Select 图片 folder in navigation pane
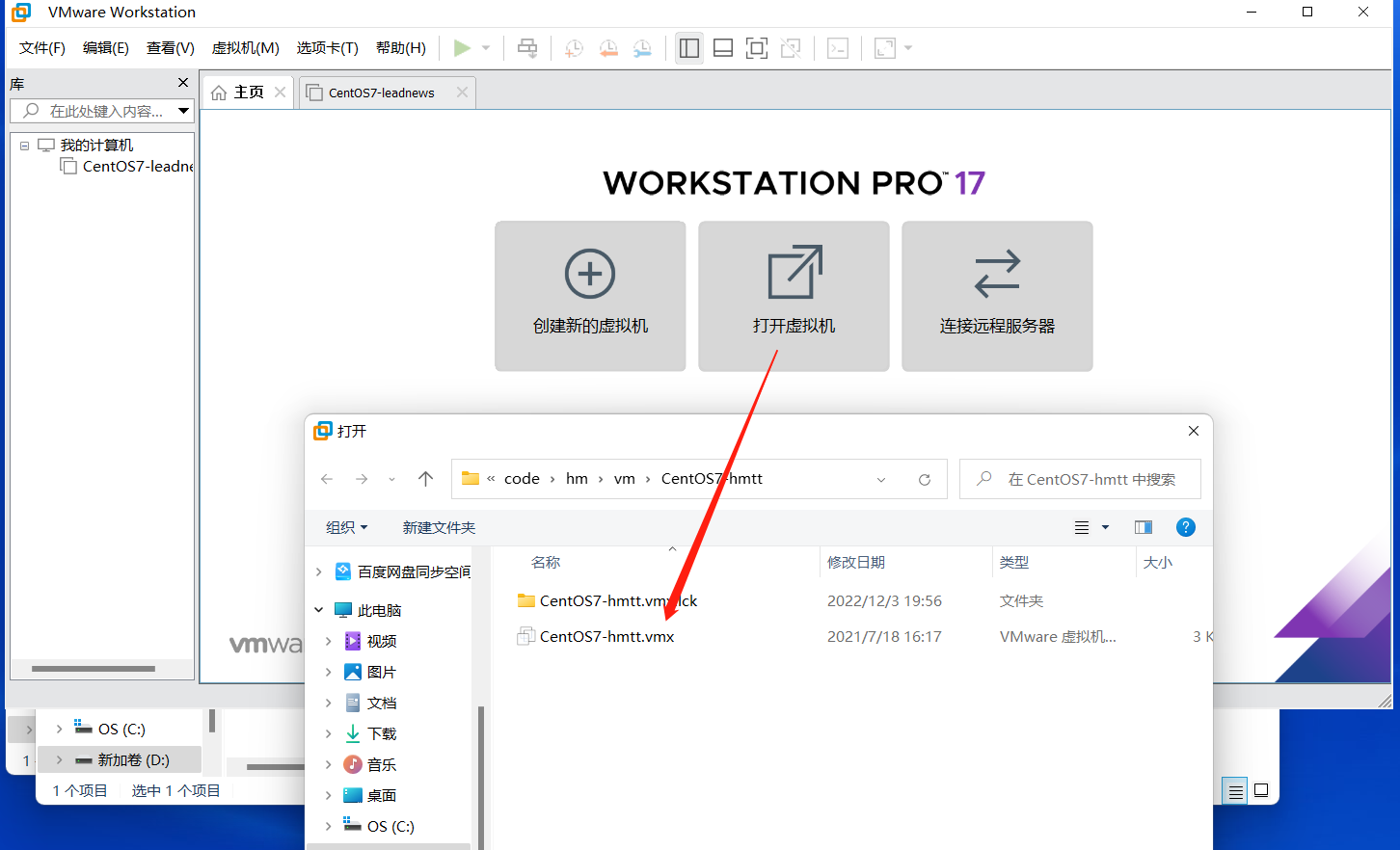The width and height of the screenshot is (1400, 850). coord(370,672)
